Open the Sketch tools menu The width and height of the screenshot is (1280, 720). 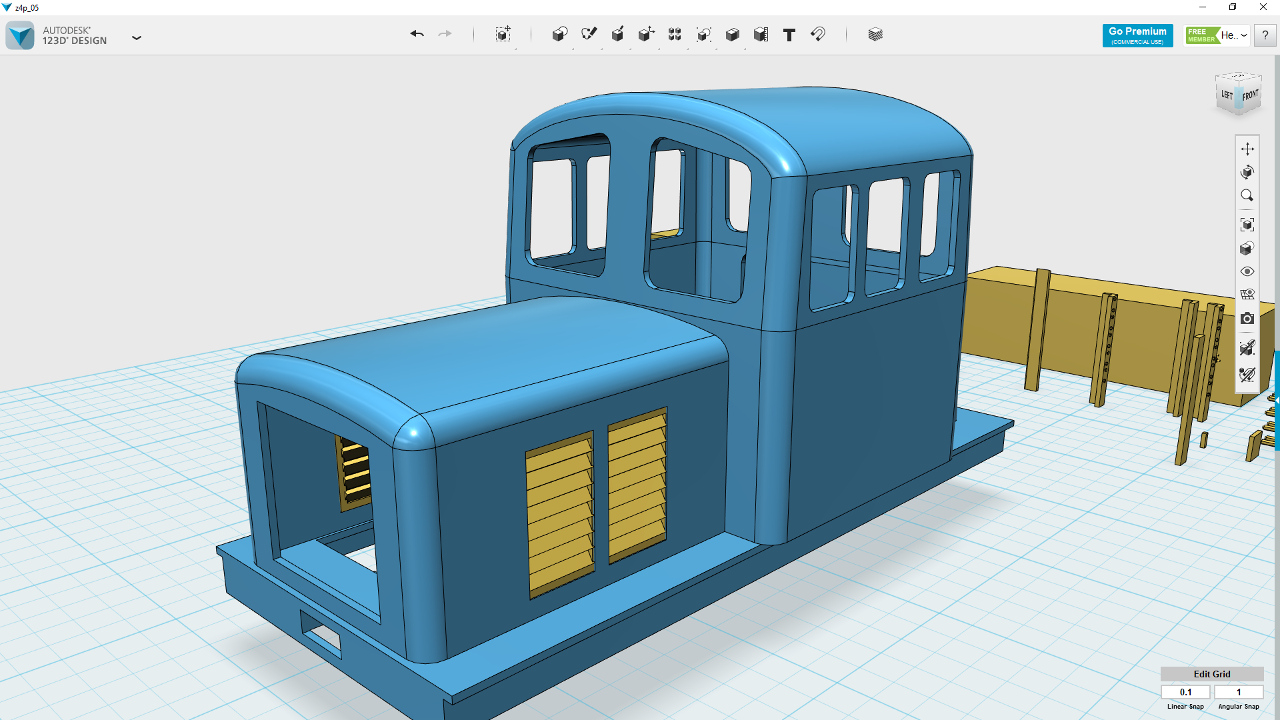pyautogui.click(x=589, y=34)
